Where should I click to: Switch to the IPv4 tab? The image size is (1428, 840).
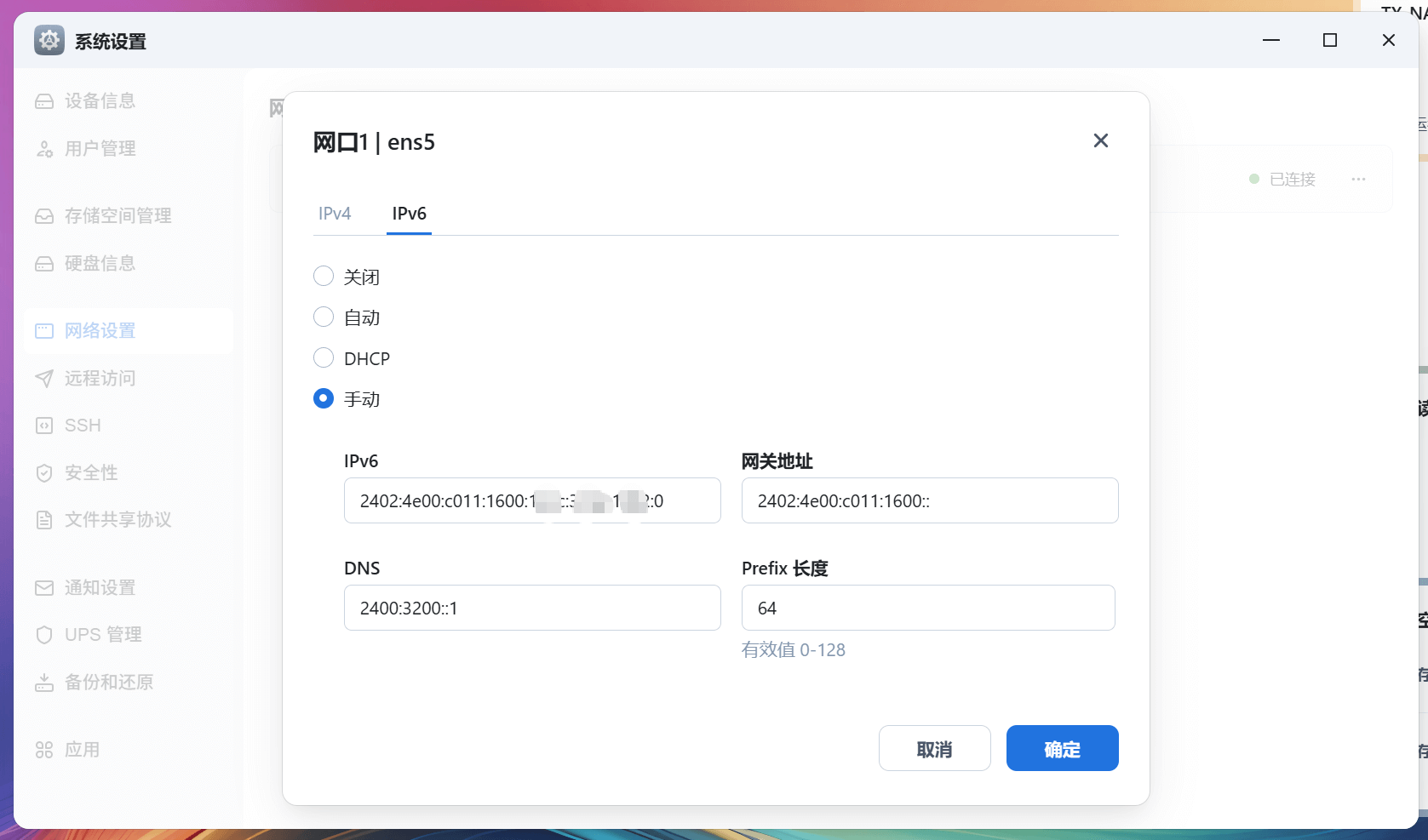(335, 214)
